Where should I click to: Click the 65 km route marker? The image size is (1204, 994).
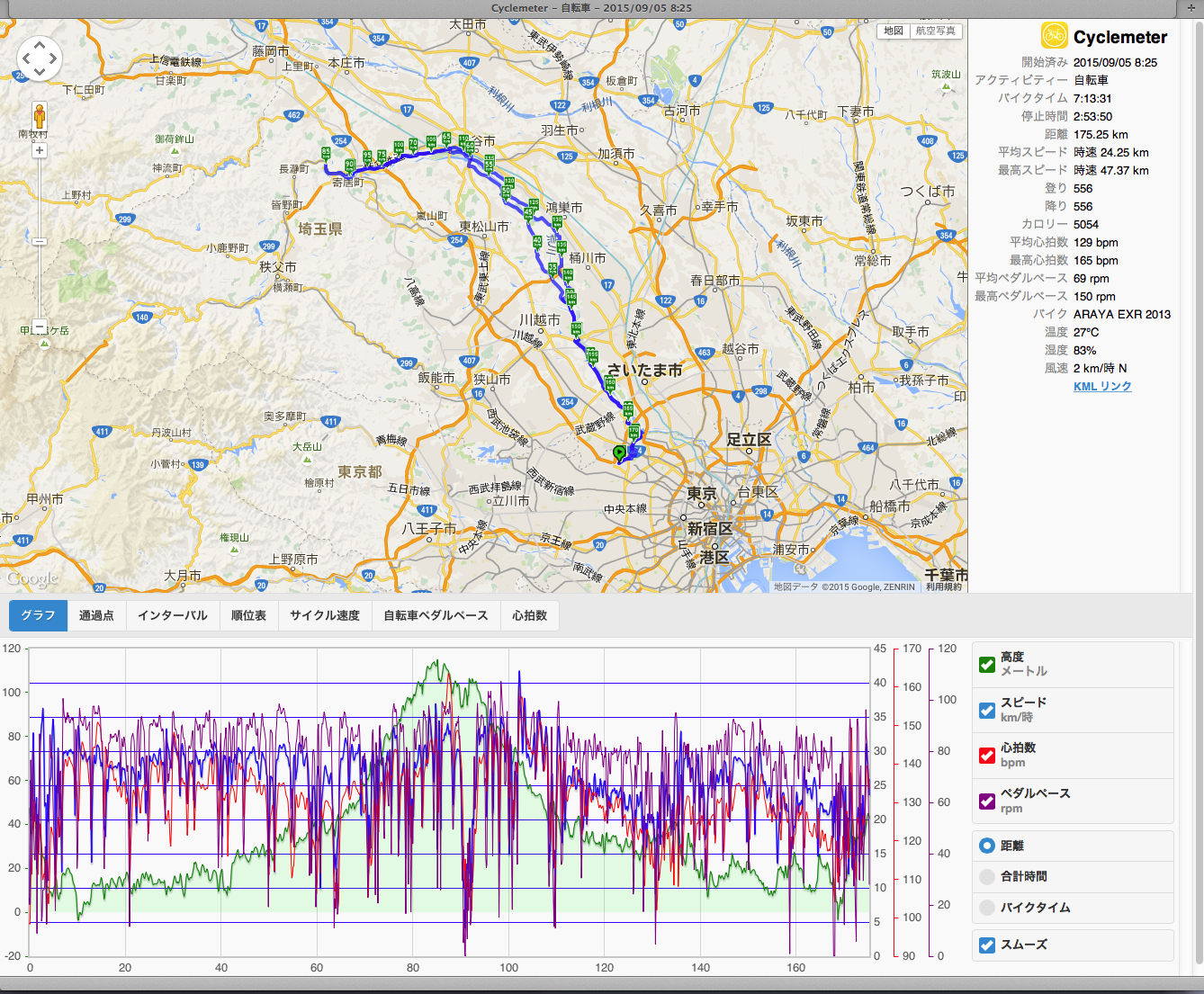coord(446,138)
